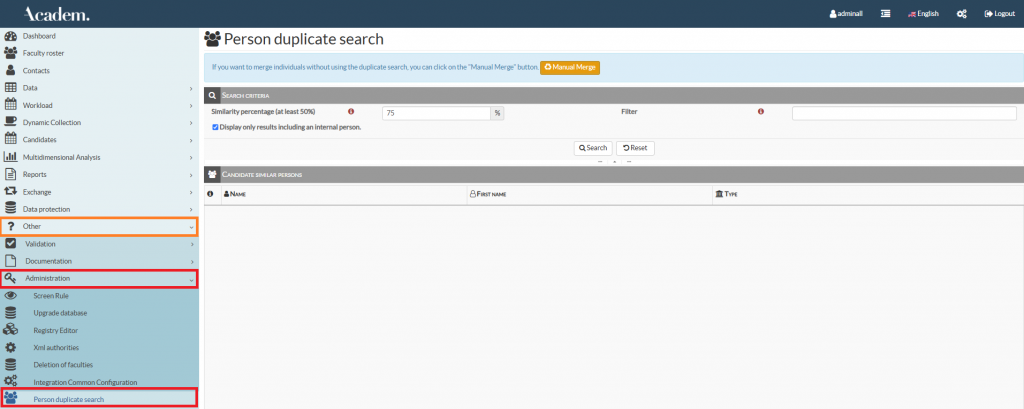Open the settings gears icon in header
Screen dimensions: 1024x409
pyautogui.click(x=962, y=14)
